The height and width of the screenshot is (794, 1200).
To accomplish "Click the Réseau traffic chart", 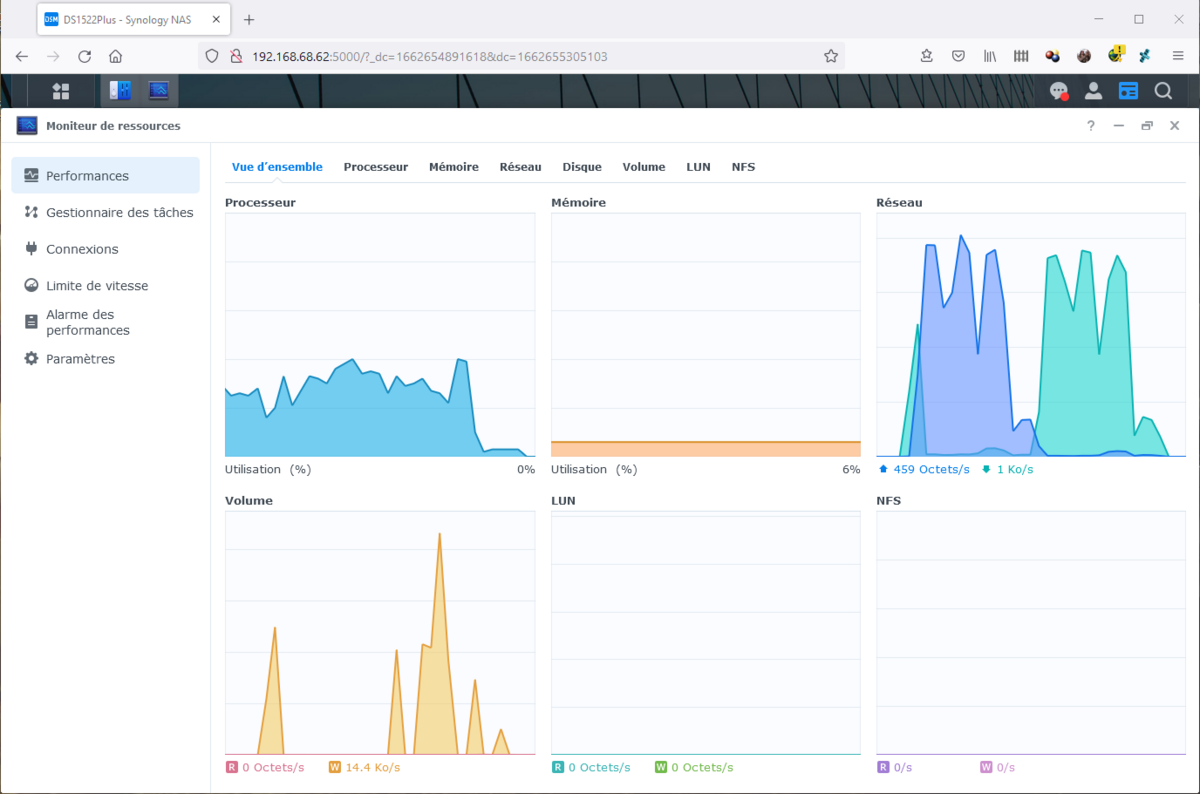I will tap(1031, 335).
